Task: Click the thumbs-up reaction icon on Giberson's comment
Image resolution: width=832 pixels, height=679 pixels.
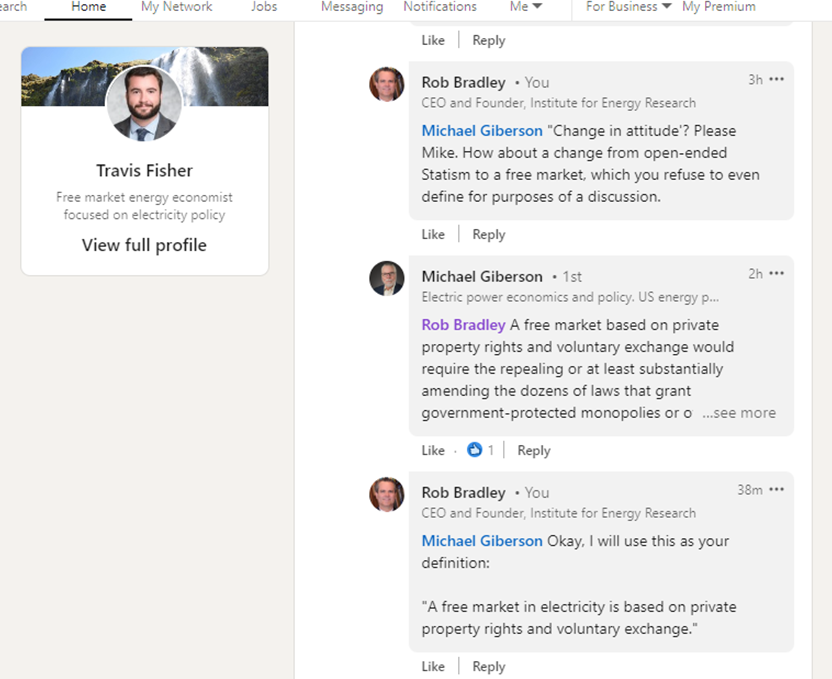Action: (474, 450)
